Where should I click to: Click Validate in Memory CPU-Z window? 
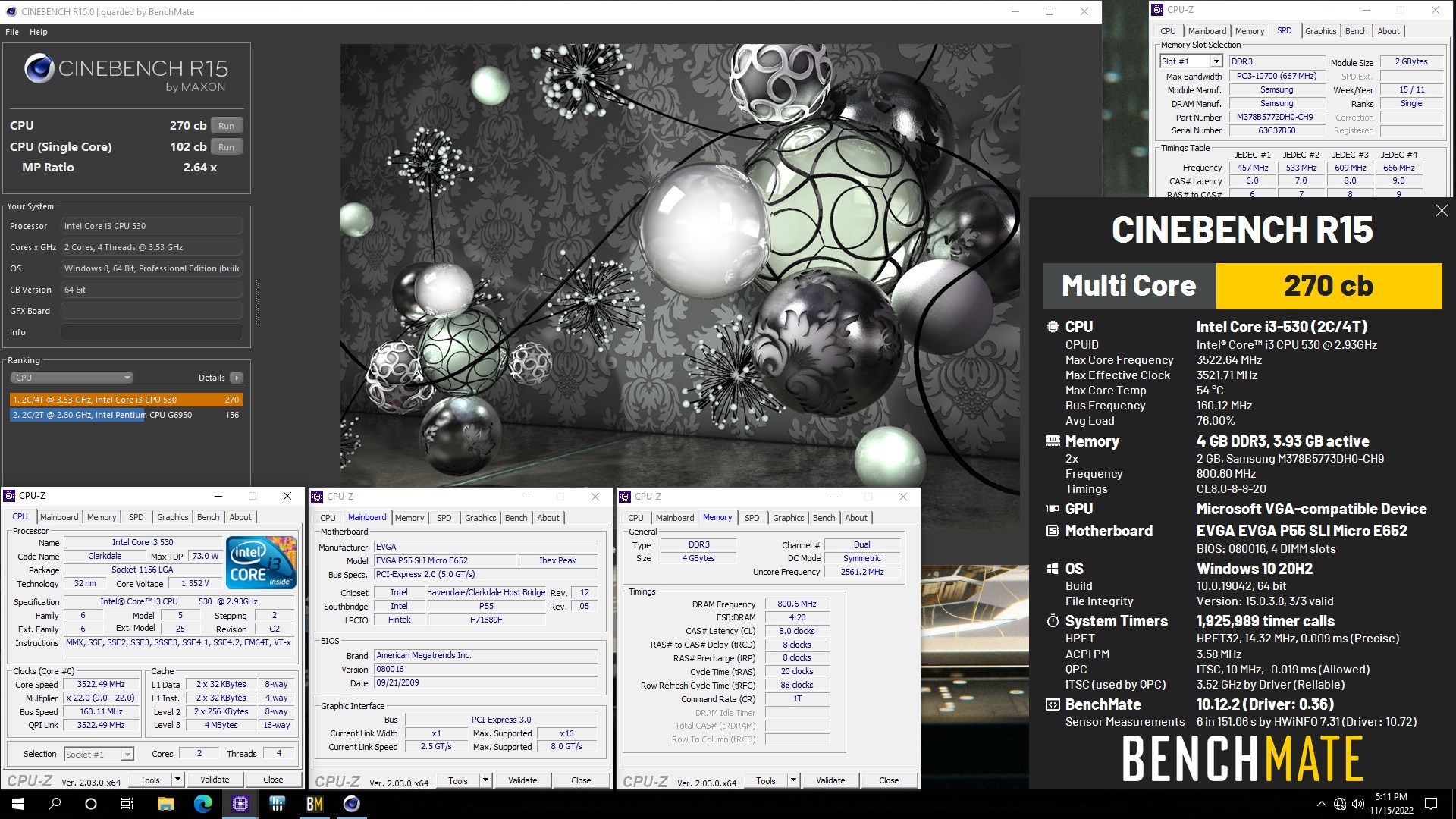(830, 780)
